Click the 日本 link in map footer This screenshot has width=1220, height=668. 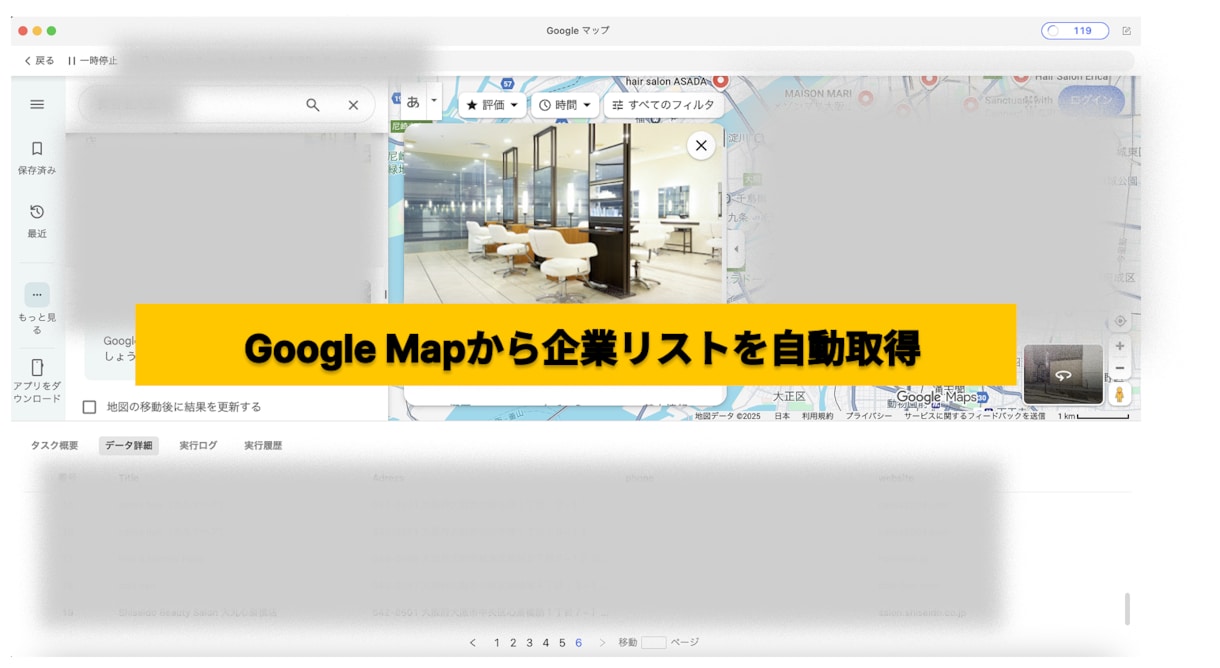[782, 416]
